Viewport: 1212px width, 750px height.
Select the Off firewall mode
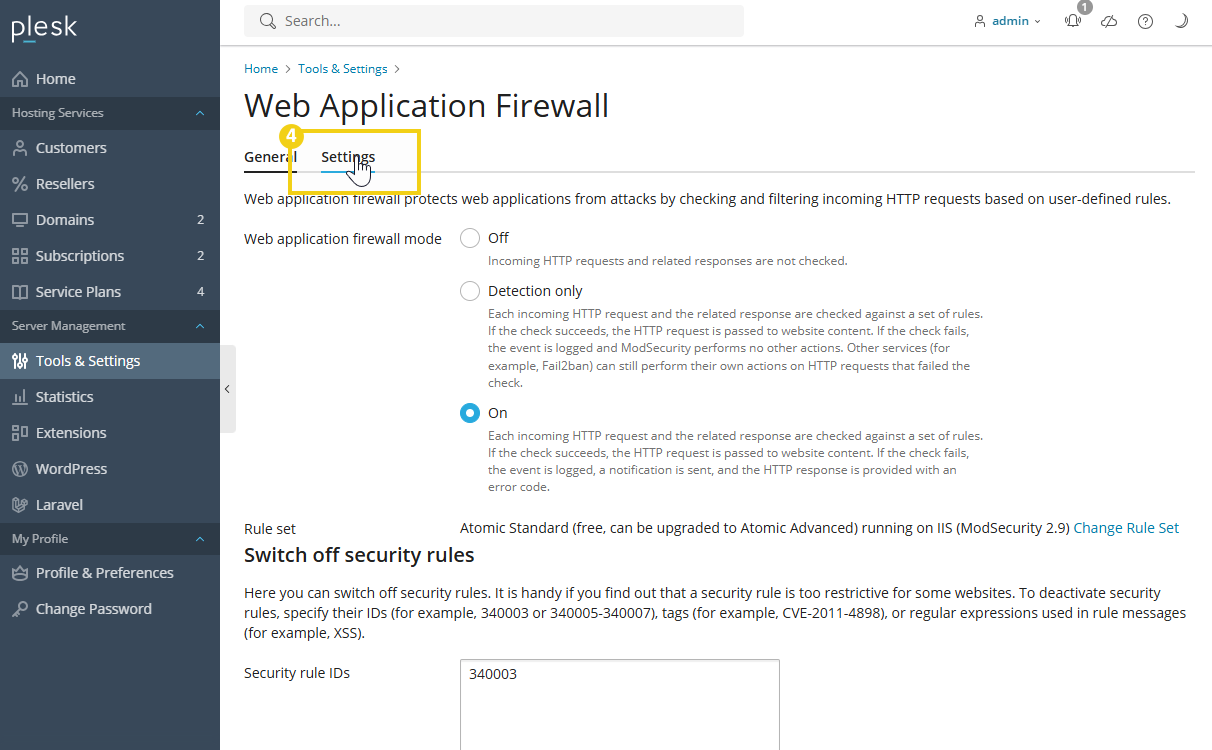coord(470,238)
